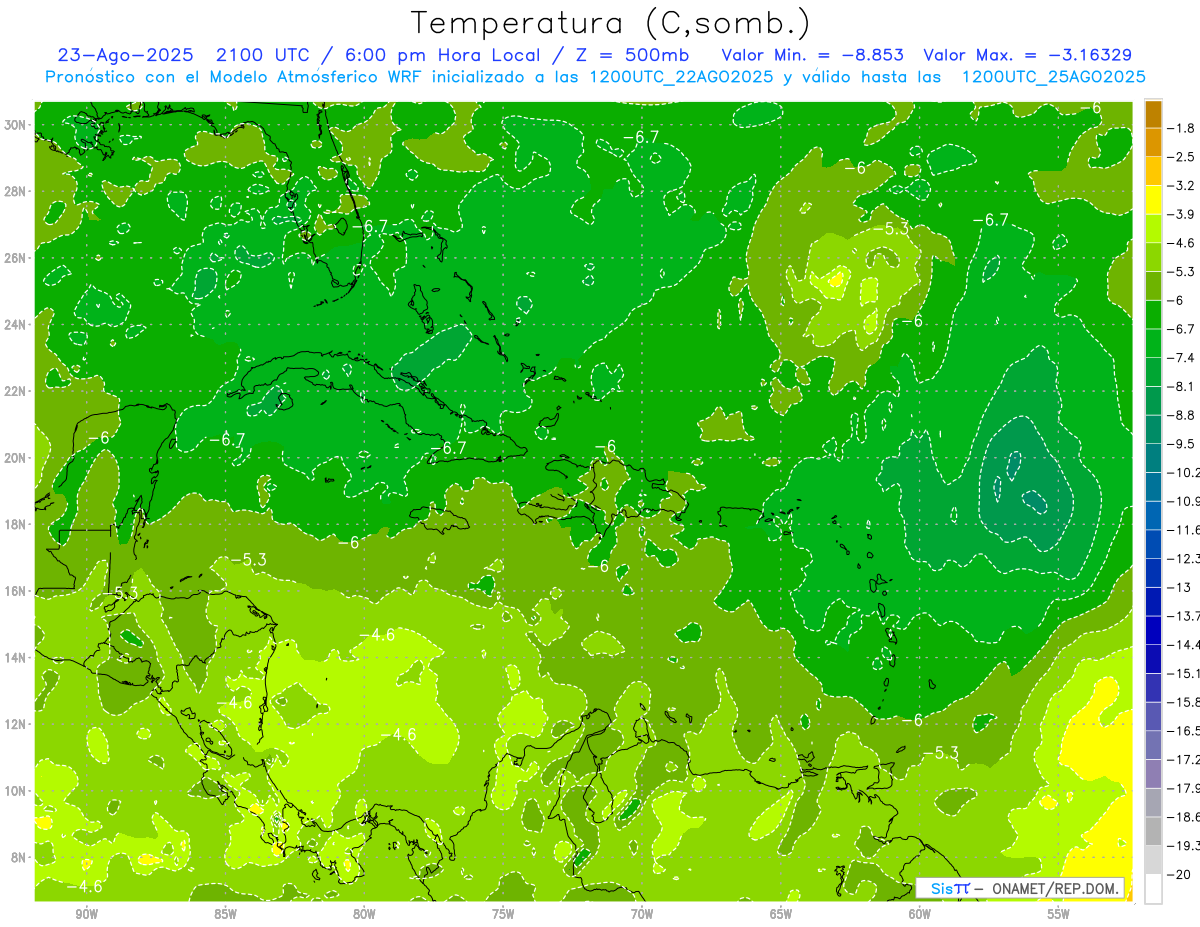The width and height of the screenshot is (1200, 927).
Task: Click the 'Valor Min. = -8.853' text
Action: coord(812,55)
